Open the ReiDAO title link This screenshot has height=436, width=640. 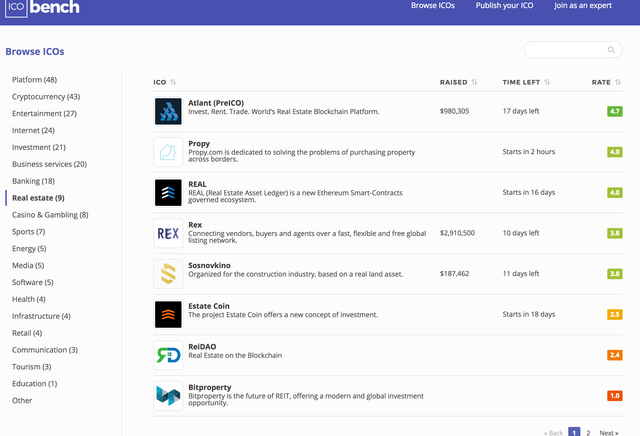(x=202, y=347)
